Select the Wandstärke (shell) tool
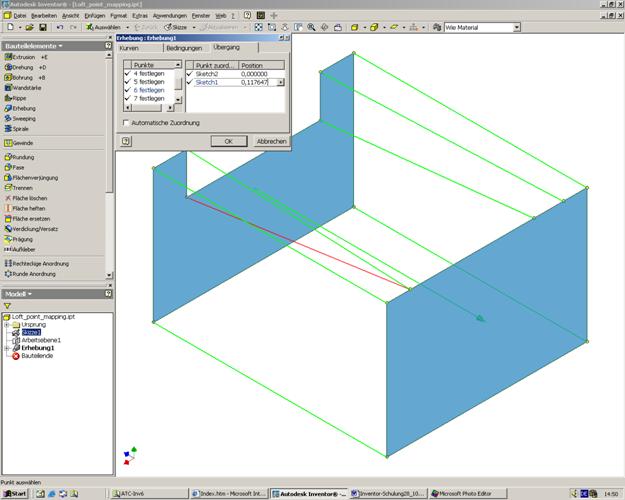This screenshot has height=500, width=625. [x=23, y=88]
